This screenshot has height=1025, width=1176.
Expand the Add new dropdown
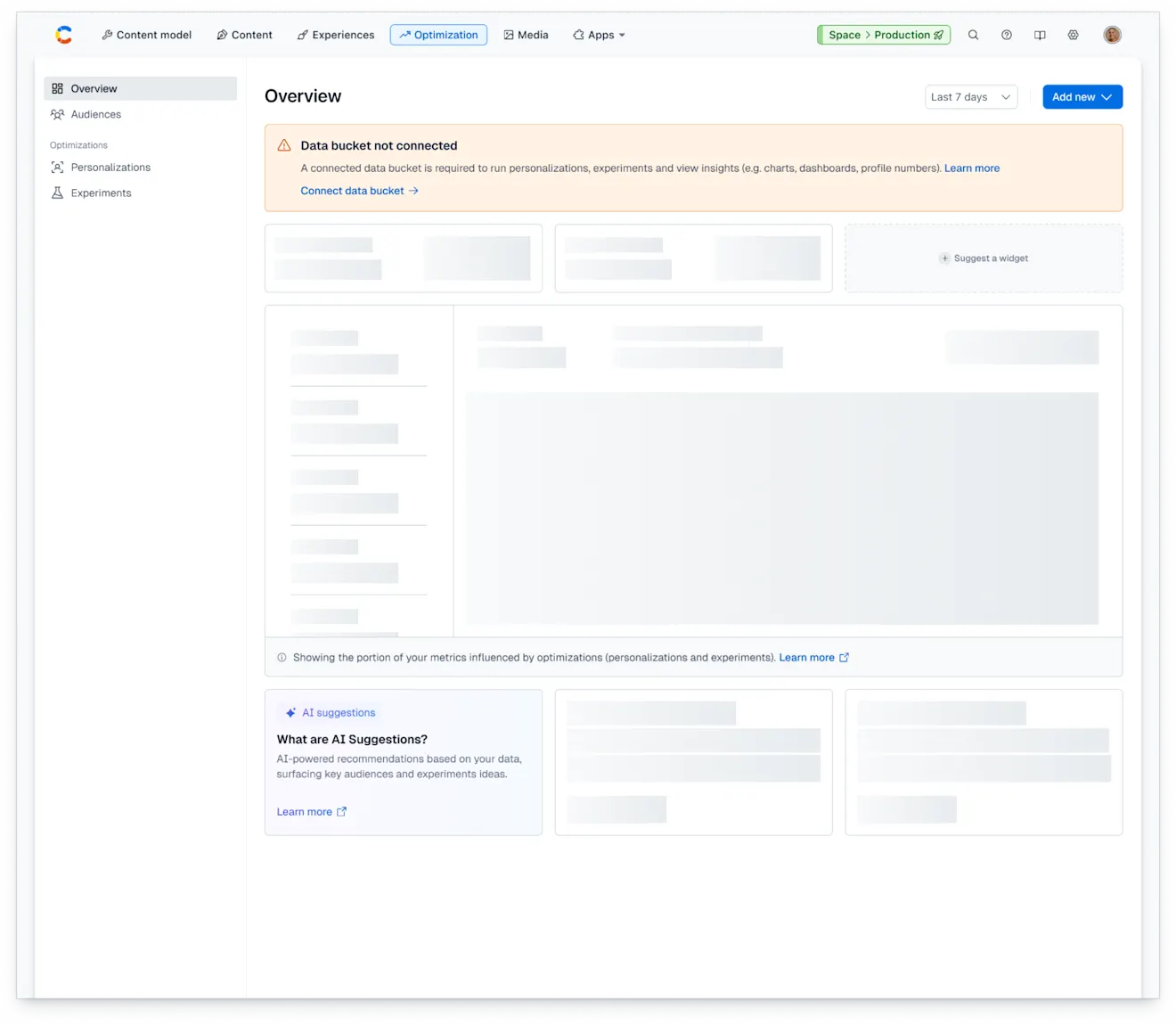coord(1082,96)
